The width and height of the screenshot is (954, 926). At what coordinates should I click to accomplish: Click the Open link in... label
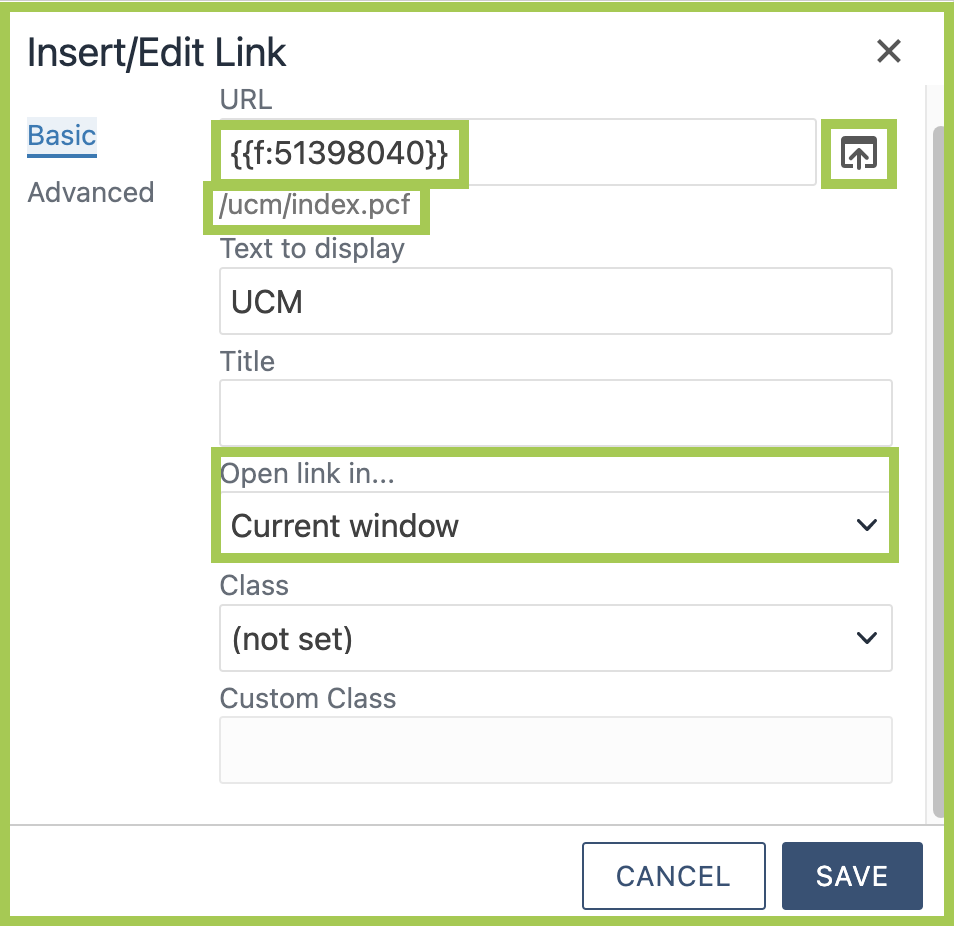tap(307, 473)
